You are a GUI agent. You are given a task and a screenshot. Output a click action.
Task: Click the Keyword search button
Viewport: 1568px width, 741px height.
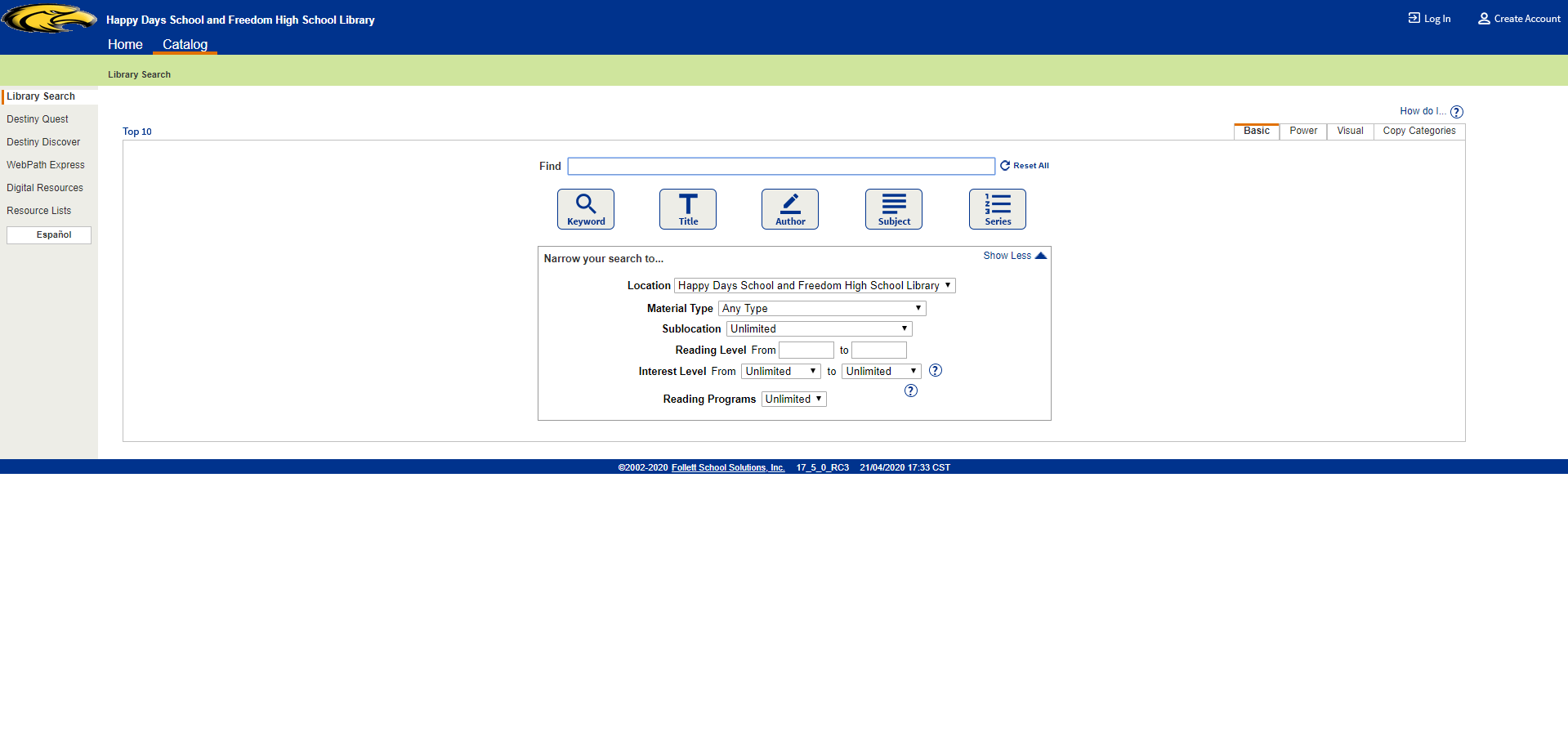point(586,209)
